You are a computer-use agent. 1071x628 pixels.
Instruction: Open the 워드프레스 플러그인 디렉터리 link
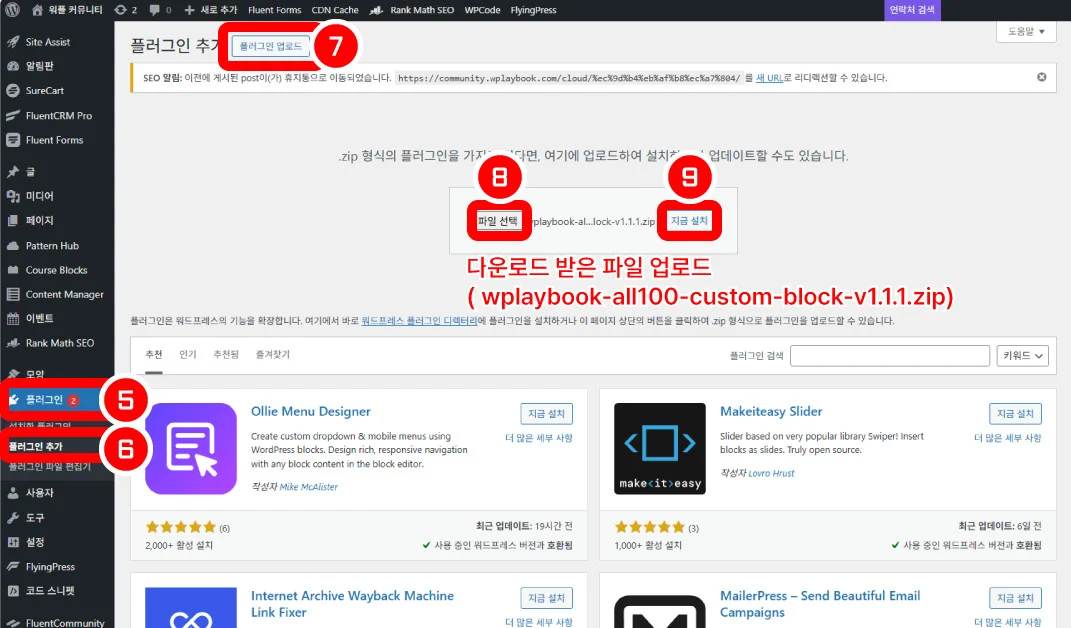pos(419,320)
